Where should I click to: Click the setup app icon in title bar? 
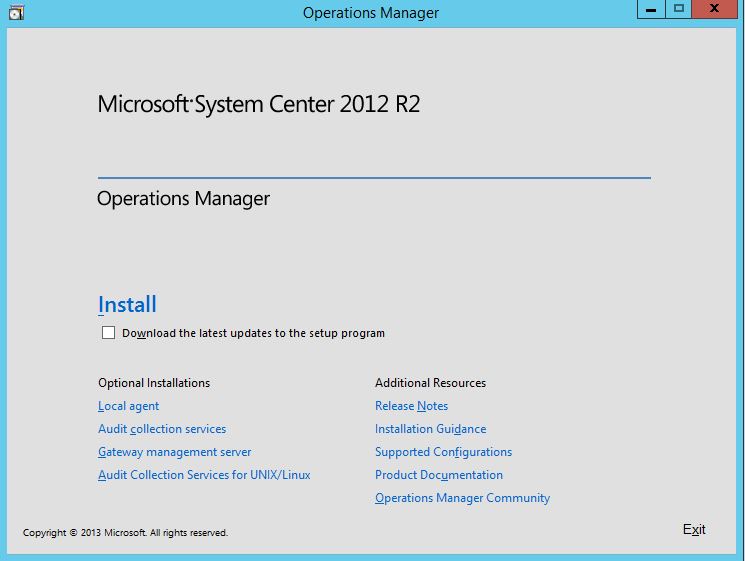click(13, 12)
